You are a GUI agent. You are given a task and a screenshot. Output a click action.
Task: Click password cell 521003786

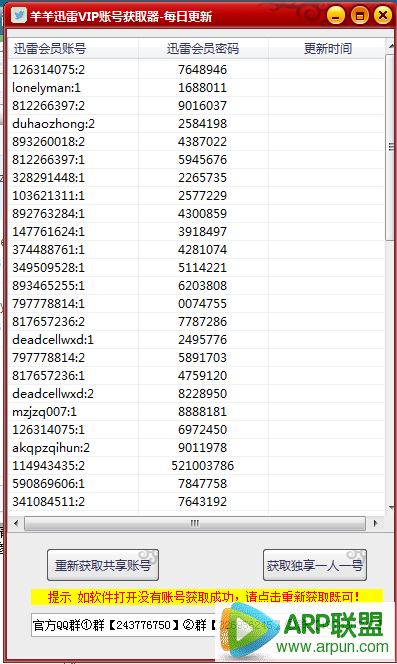pyautogui.click(x=203, y=465)
